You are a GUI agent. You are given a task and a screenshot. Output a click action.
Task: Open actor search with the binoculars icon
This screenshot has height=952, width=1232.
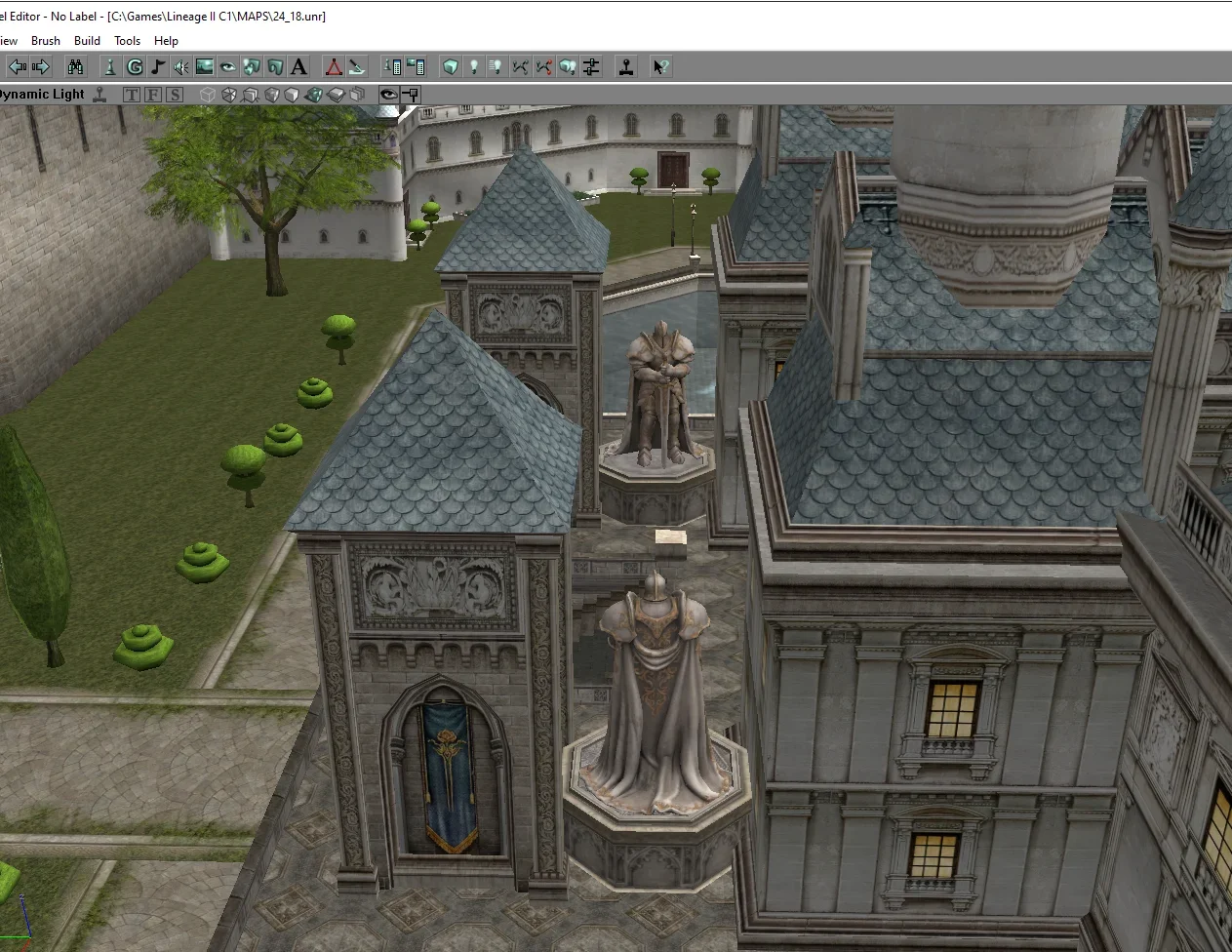click(75, 66)
